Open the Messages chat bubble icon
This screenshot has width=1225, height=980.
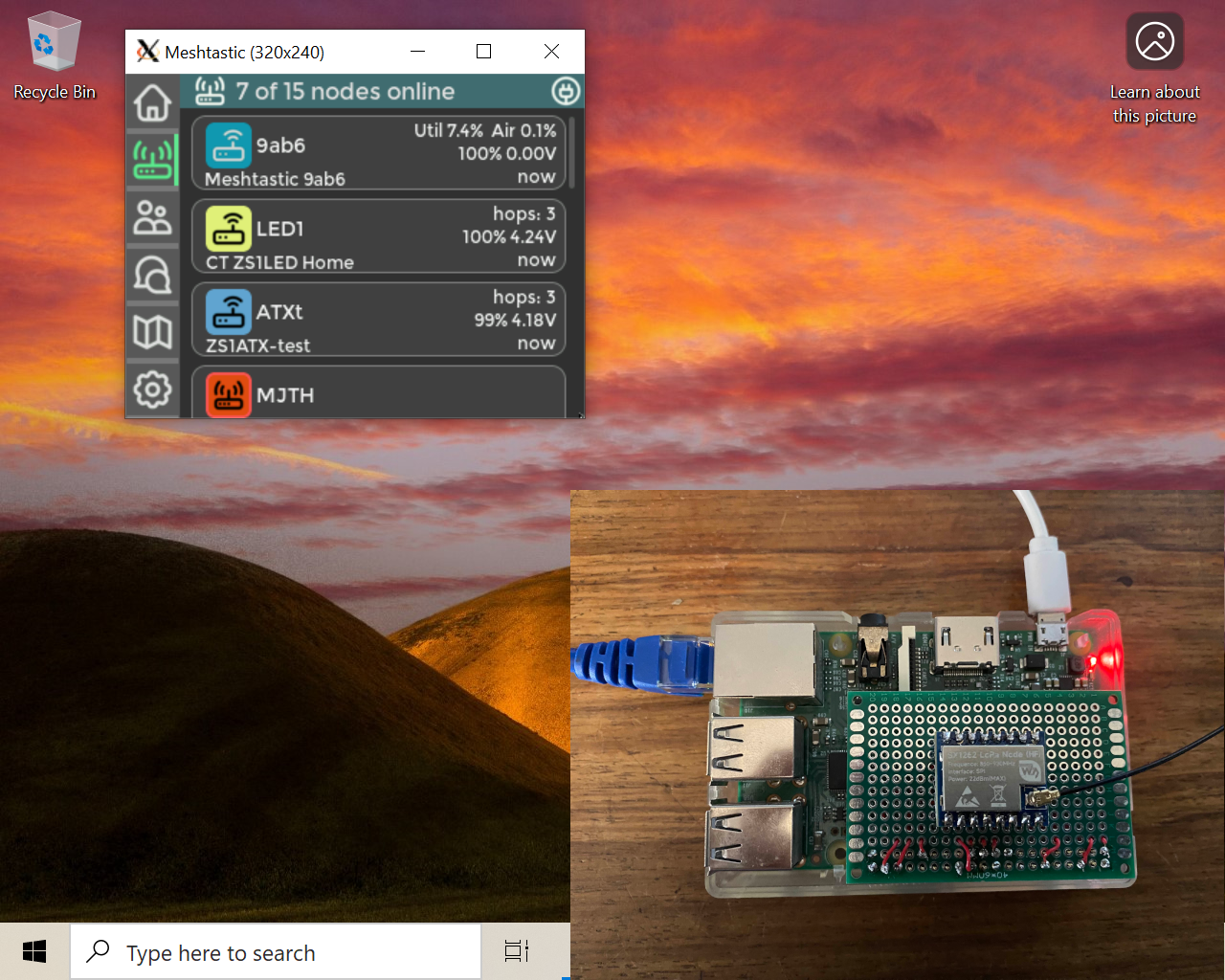click(x=152, y=275)
